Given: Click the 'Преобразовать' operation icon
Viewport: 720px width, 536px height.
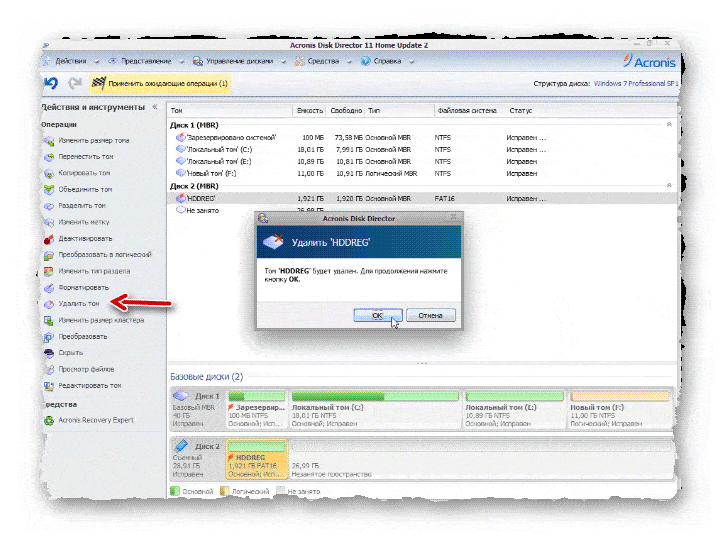Looking at the screenshot, I should [49, 337].
